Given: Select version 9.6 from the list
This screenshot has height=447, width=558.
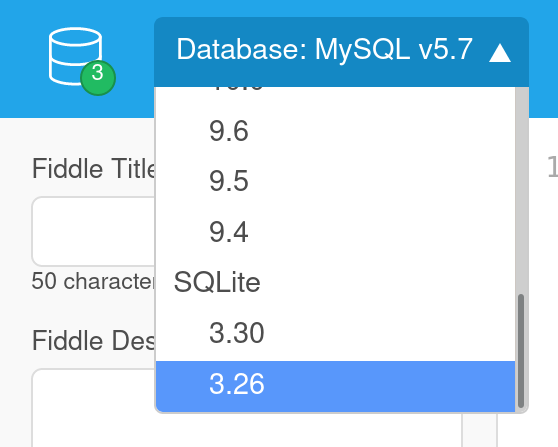Looking at the screenshot, I should pos(335,131).
